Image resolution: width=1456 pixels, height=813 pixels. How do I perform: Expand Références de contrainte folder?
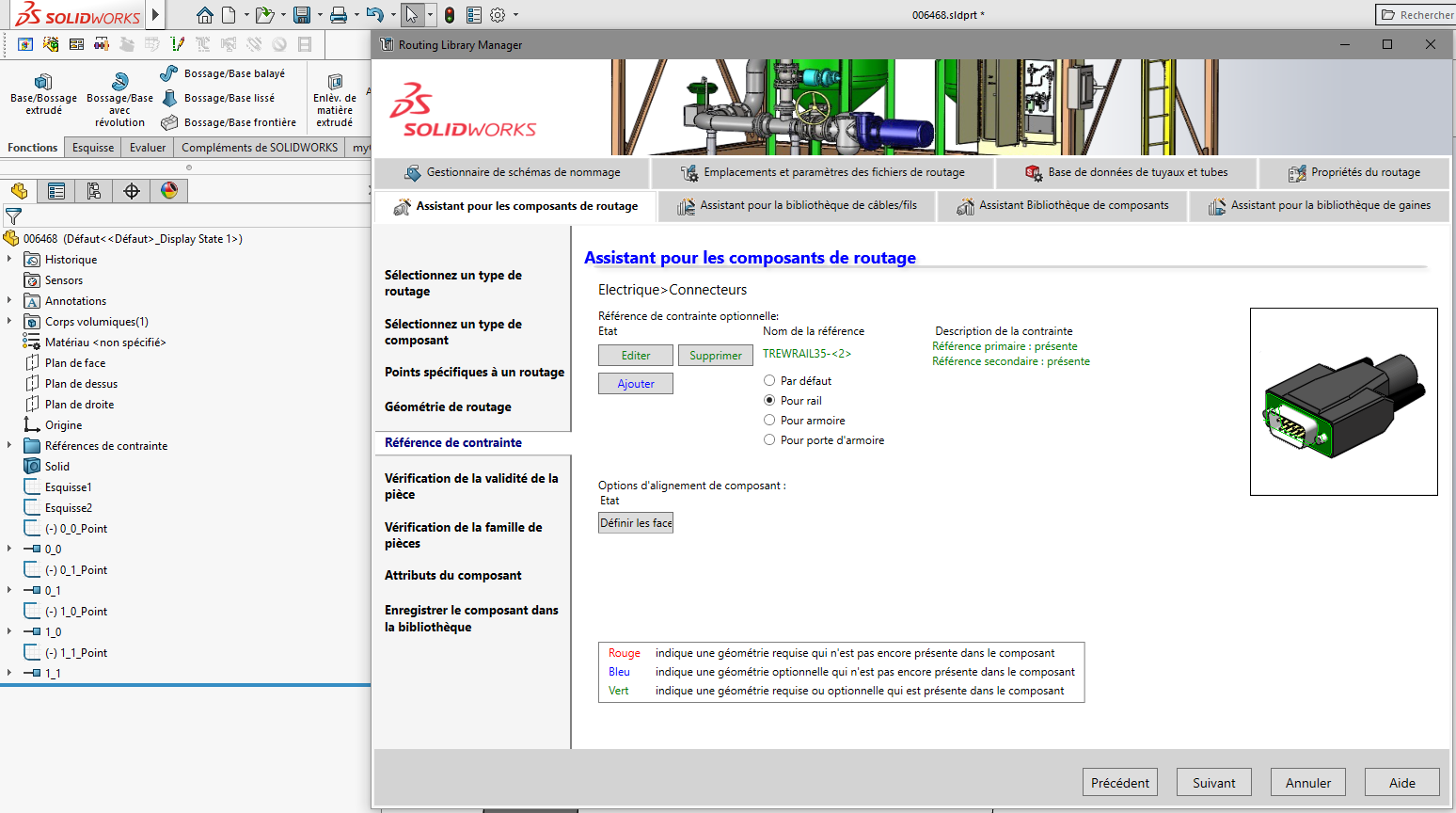[9, 446]
